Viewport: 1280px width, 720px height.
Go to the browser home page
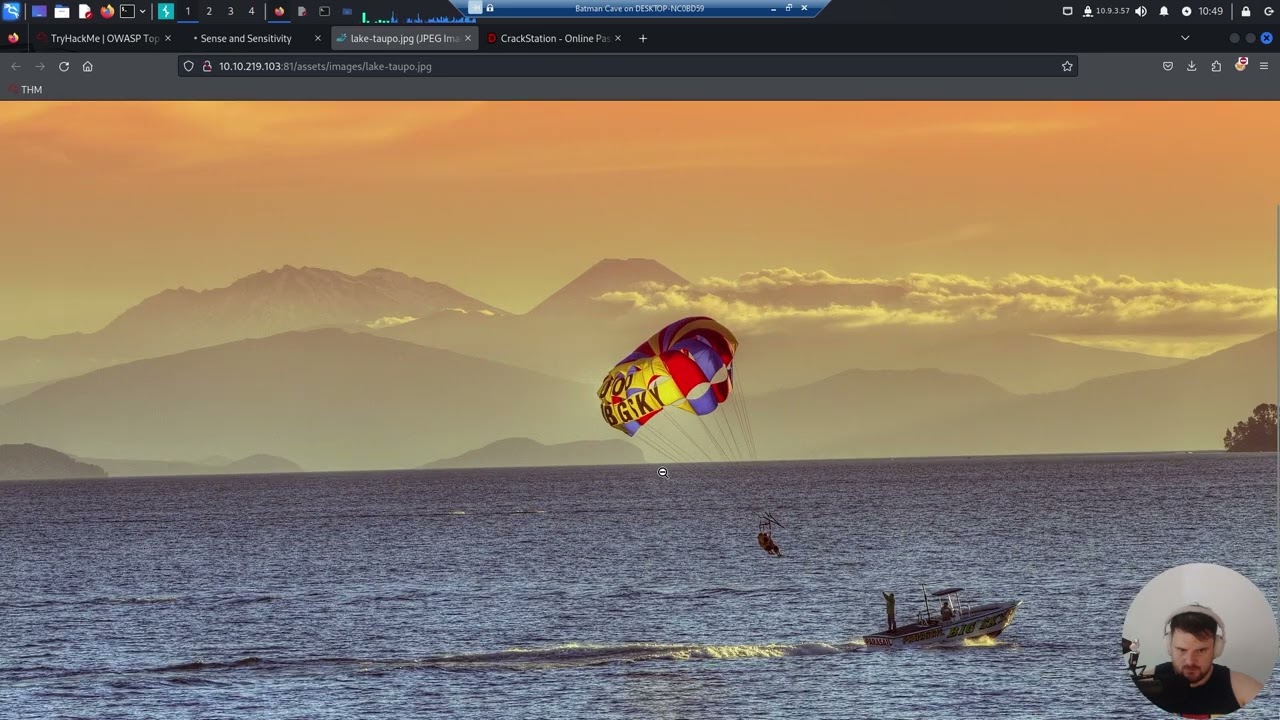pos(88,66)
